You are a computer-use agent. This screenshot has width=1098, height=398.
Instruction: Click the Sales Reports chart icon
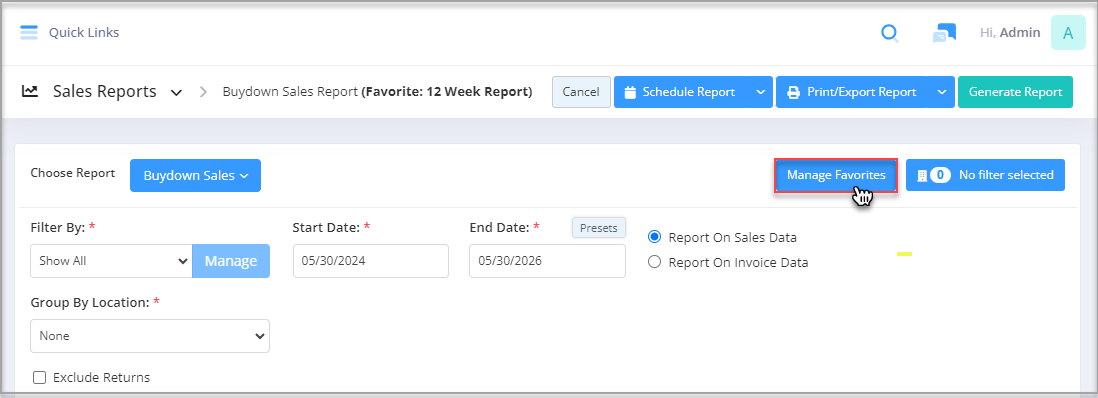[x=30, y=91]
